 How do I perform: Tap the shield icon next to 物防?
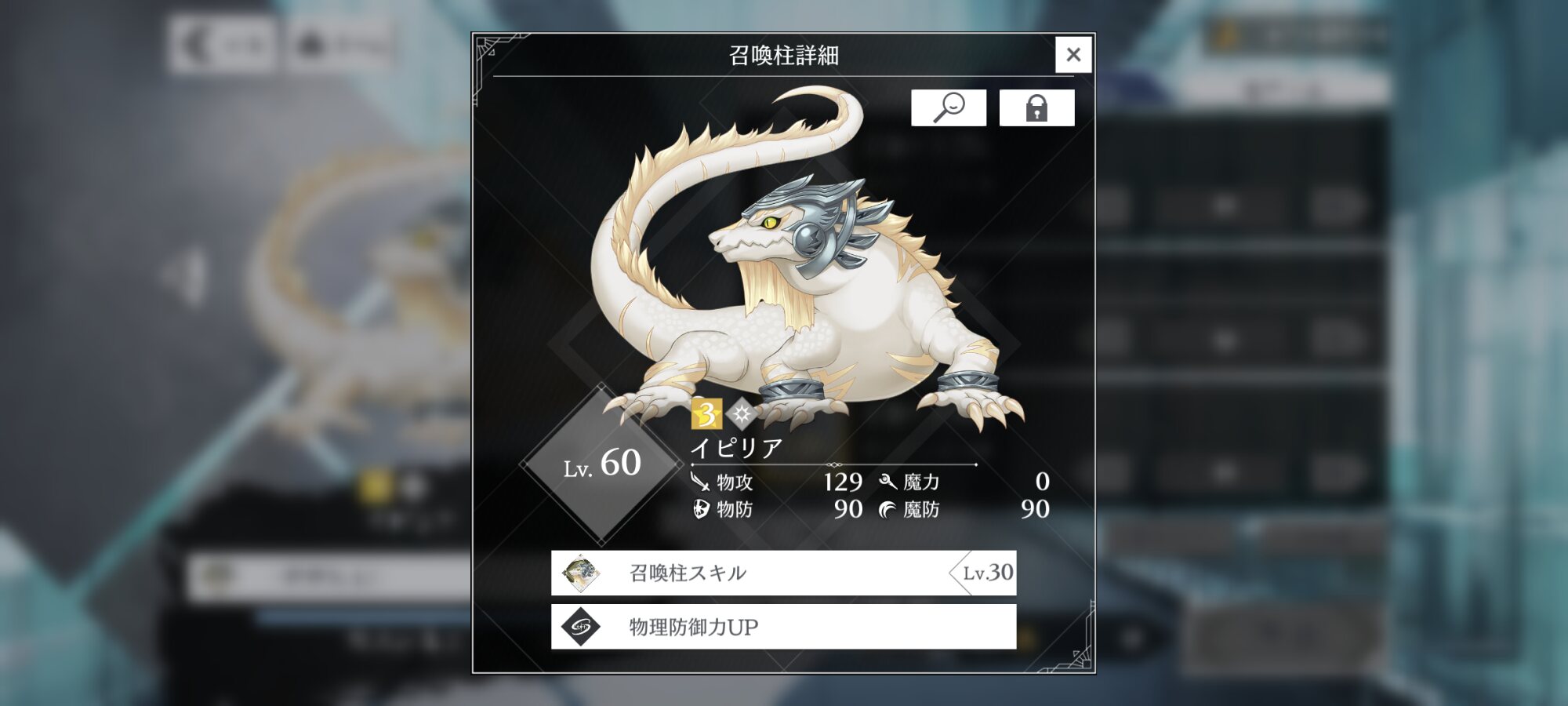(701, 509)
